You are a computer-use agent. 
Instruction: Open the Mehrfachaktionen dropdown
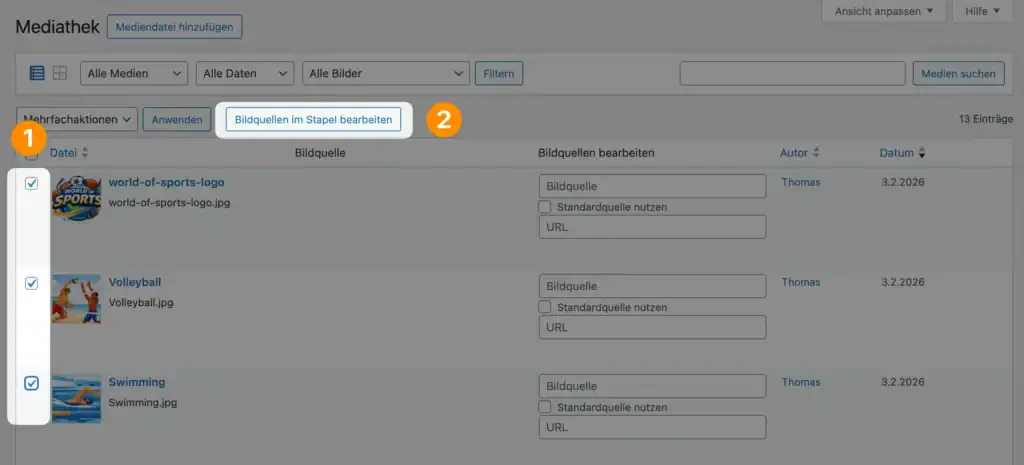click(76, 120)
